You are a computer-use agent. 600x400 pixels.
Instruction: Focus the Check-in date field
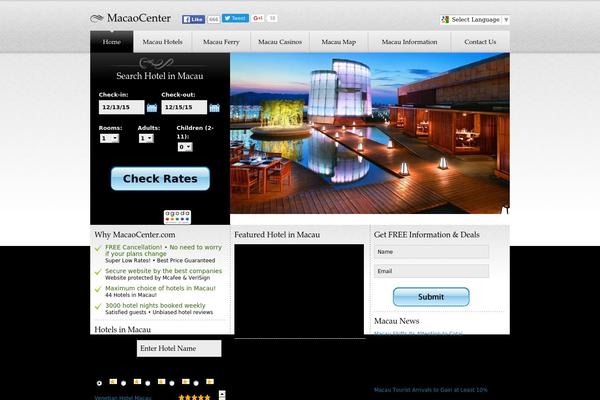point(122,107)
